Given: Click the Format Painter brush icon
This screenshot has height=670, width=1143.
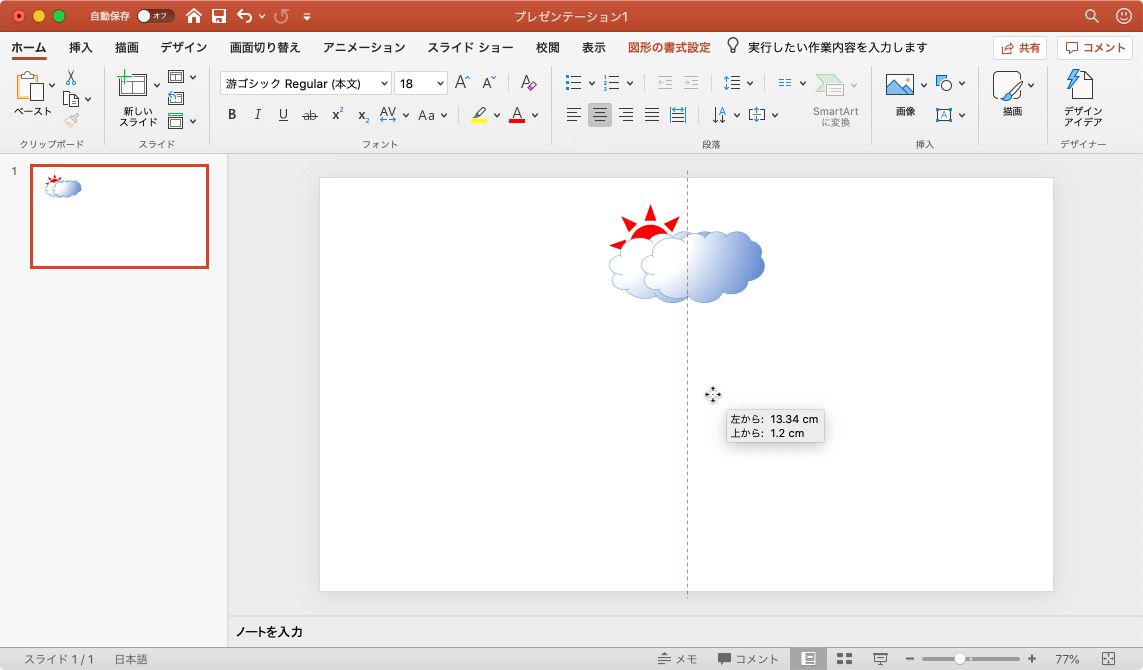Looking at the screenshot, I should point(71,120).
